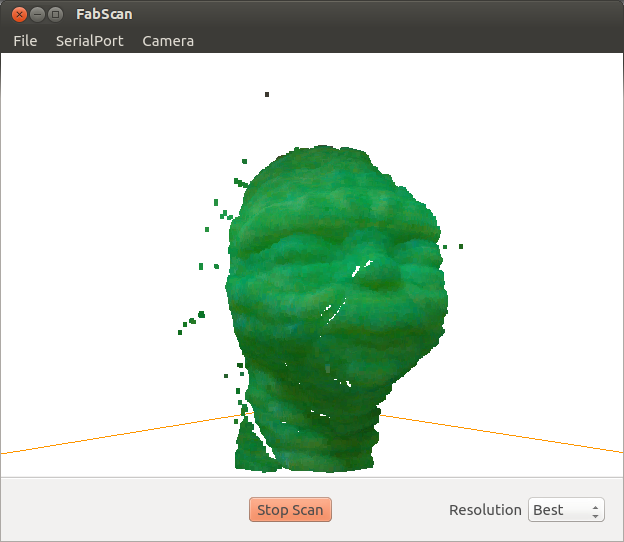Expand the Resolution dropdown showing Best
The height and width of the screenshot is (542, 624).
click(x=565, y=510)
